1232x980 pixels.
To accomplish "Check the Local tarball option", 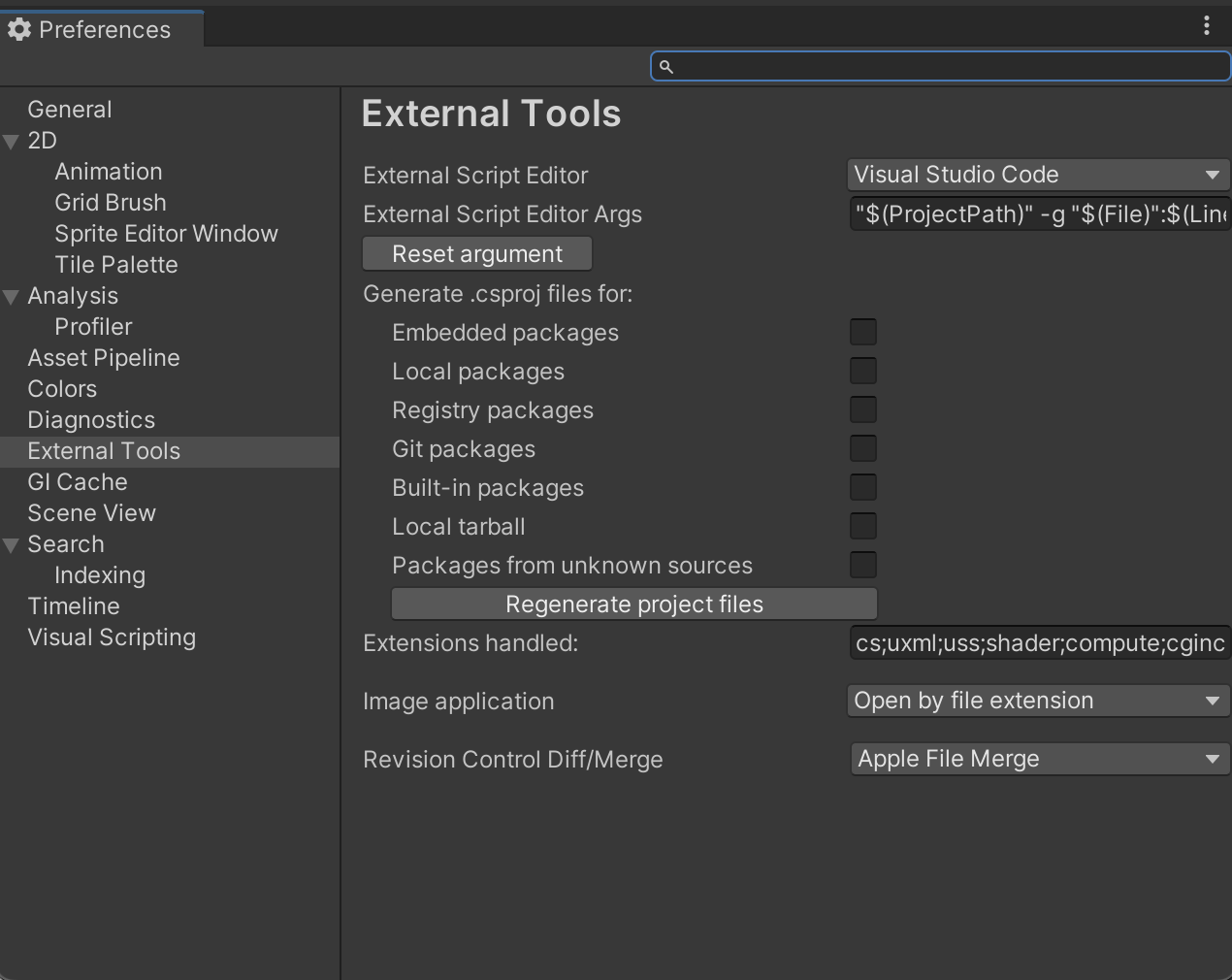I will 862,526.
